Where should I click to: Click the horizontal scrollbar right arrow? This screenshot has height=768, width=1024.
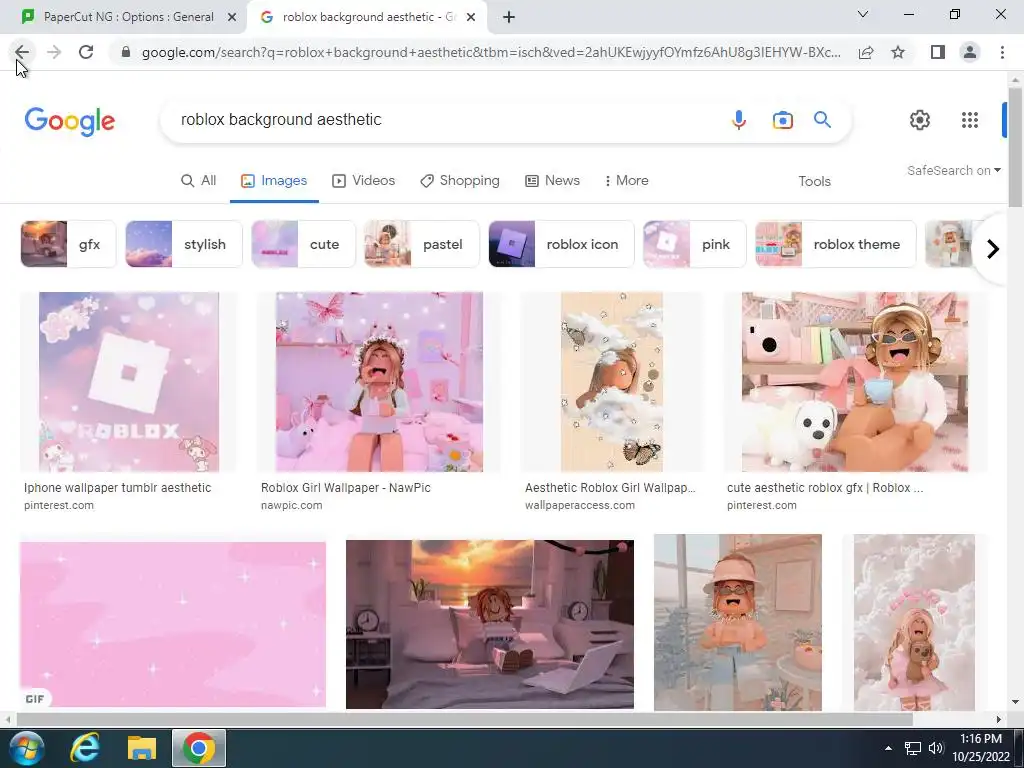pyautogui.click(x=999, y=719)
